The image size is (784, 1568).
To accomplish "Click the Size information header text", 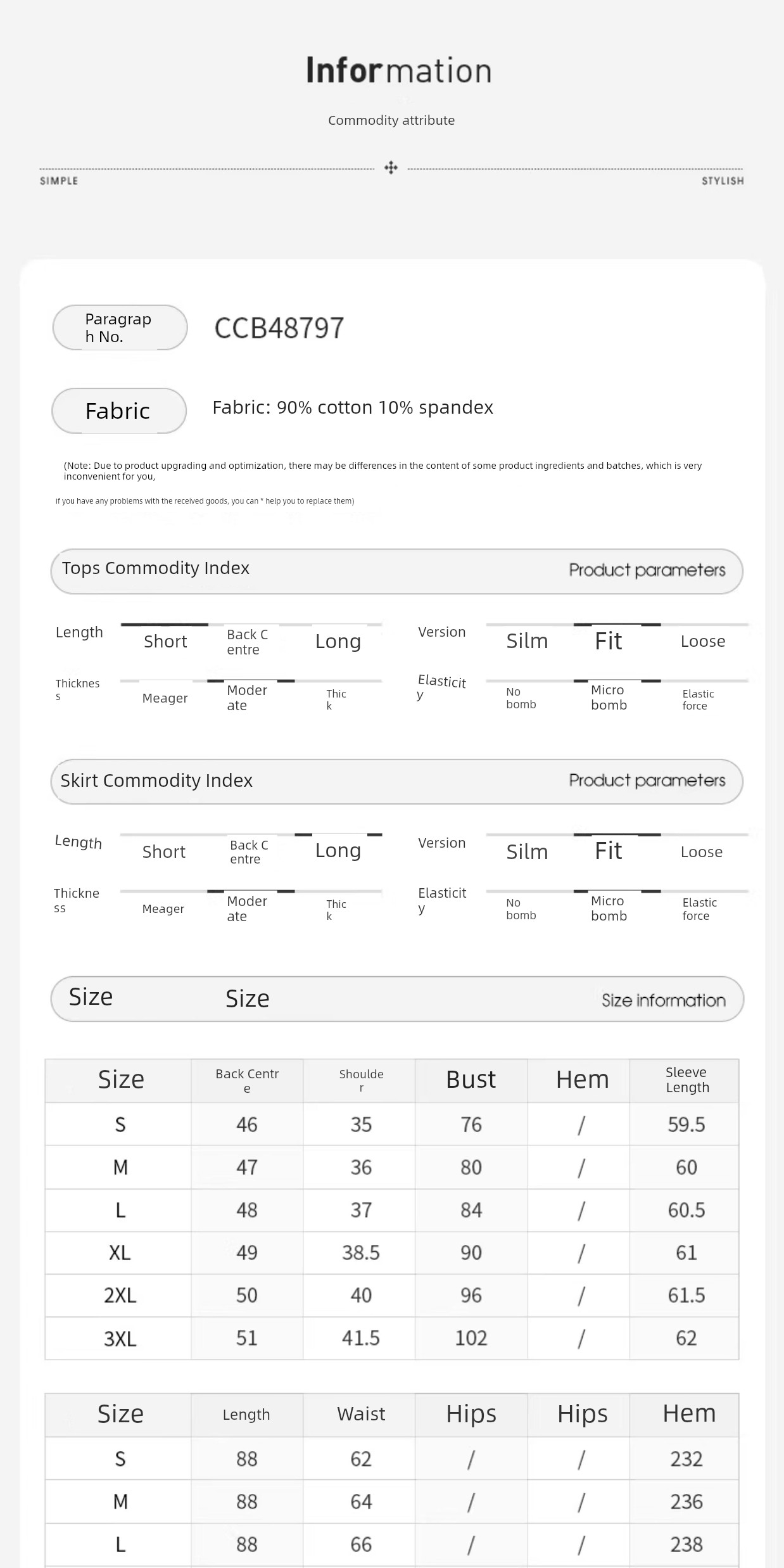I will (663, 1000).
